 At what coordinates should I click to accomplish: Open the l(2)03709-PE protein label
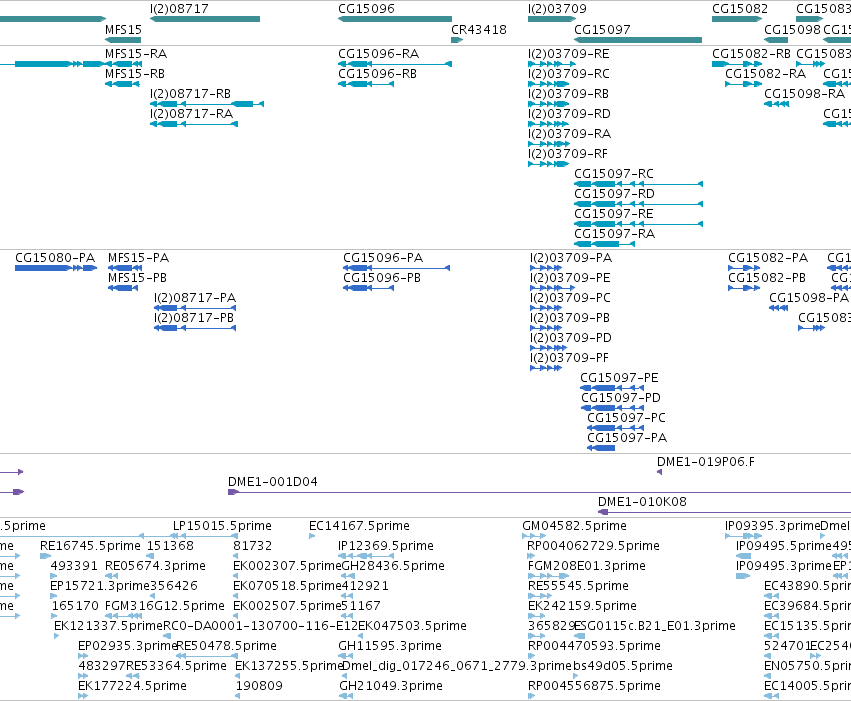tap(570, 278)
